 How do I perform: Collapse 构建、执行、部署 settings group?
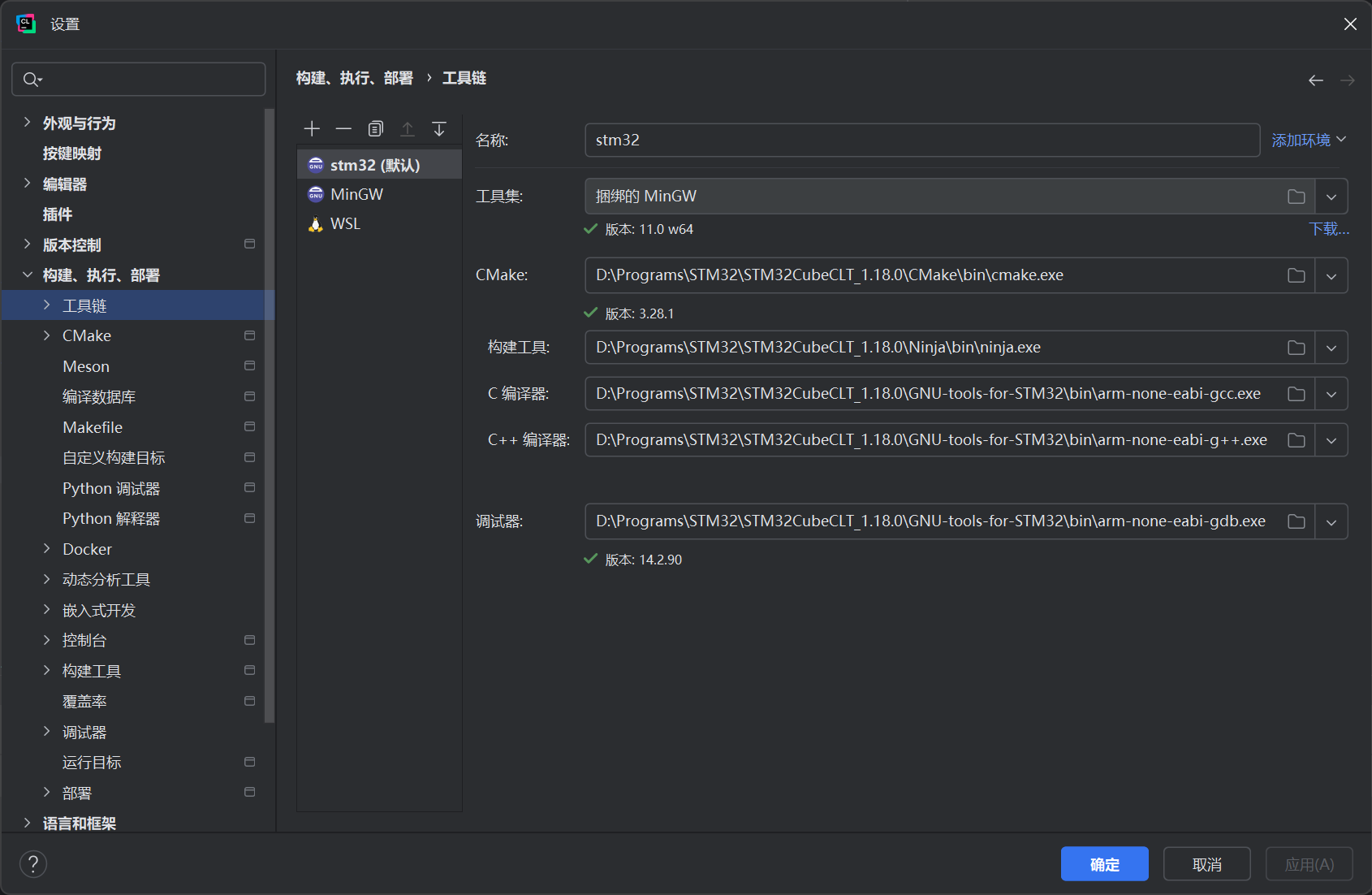coord(27,275)
